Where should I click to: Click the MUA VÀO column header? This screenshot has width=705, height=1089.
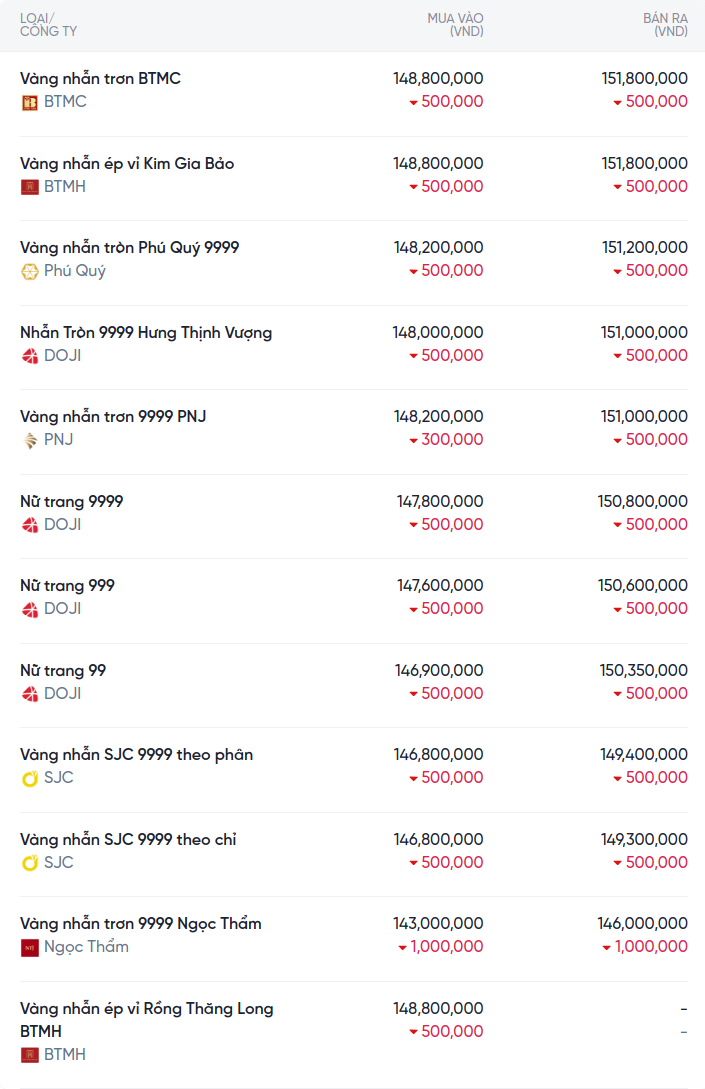click(455, 25)
